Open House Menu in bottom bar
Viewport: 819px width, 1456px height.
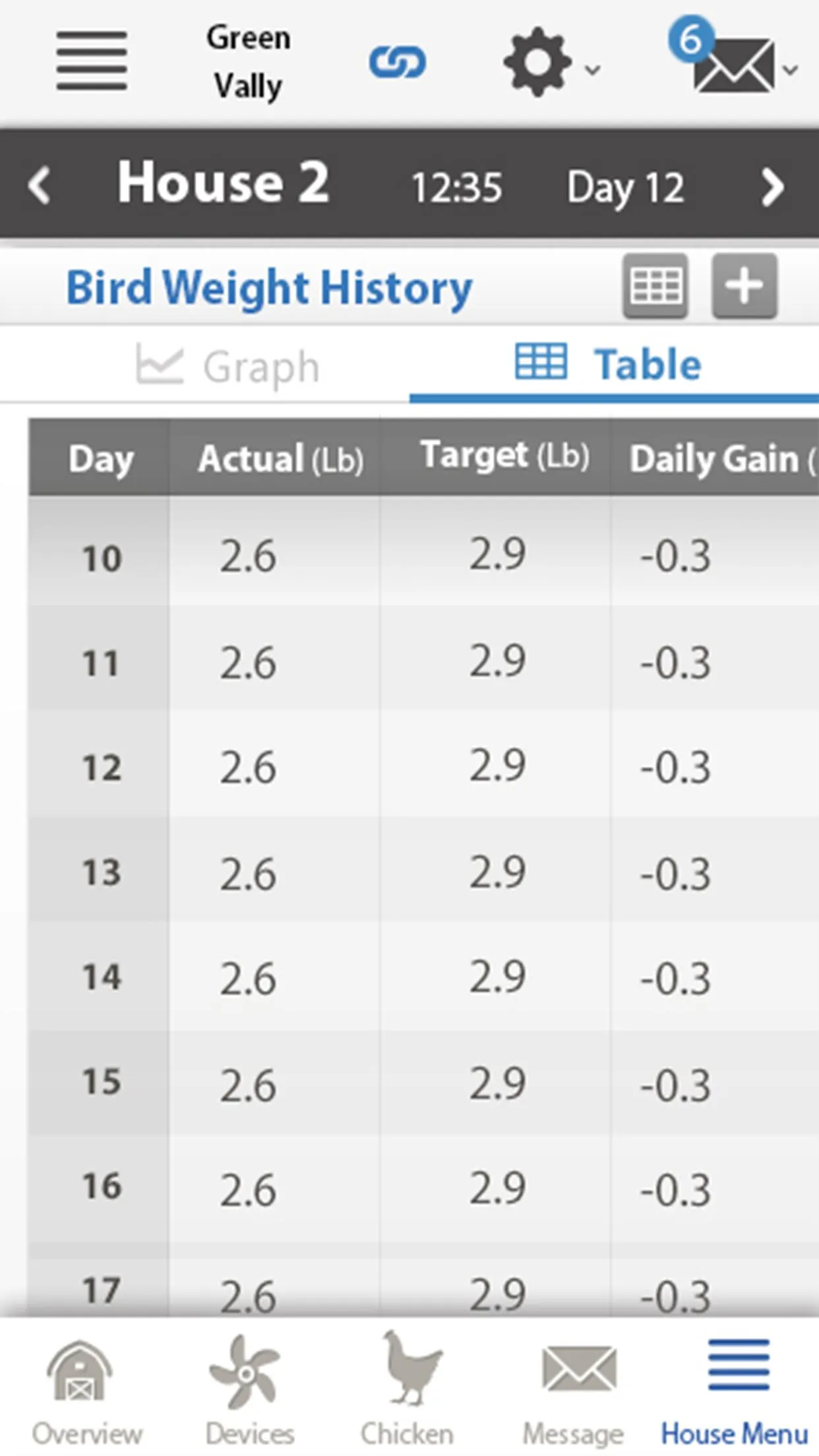point(736,1387)
